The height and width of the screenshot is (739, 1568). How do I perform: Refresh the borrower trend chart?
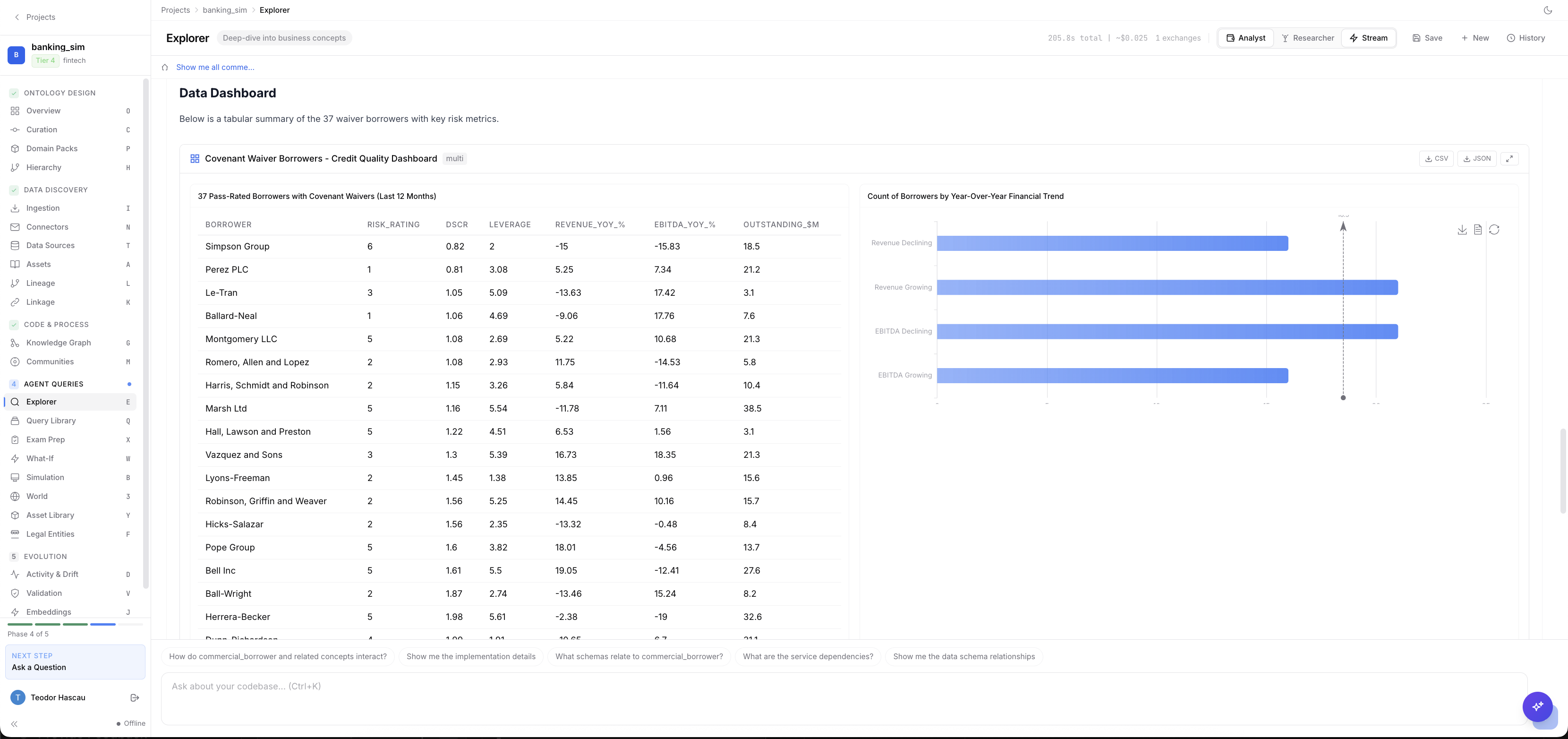point(1495,230)
